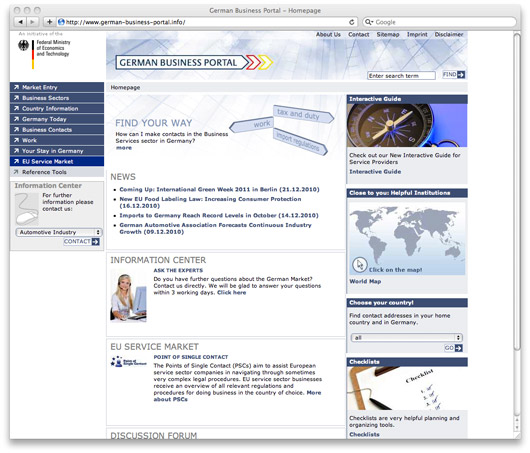Open German Automotive Association Forecasts news link
This screenshot has width=530, height=453.
[215, 228]
